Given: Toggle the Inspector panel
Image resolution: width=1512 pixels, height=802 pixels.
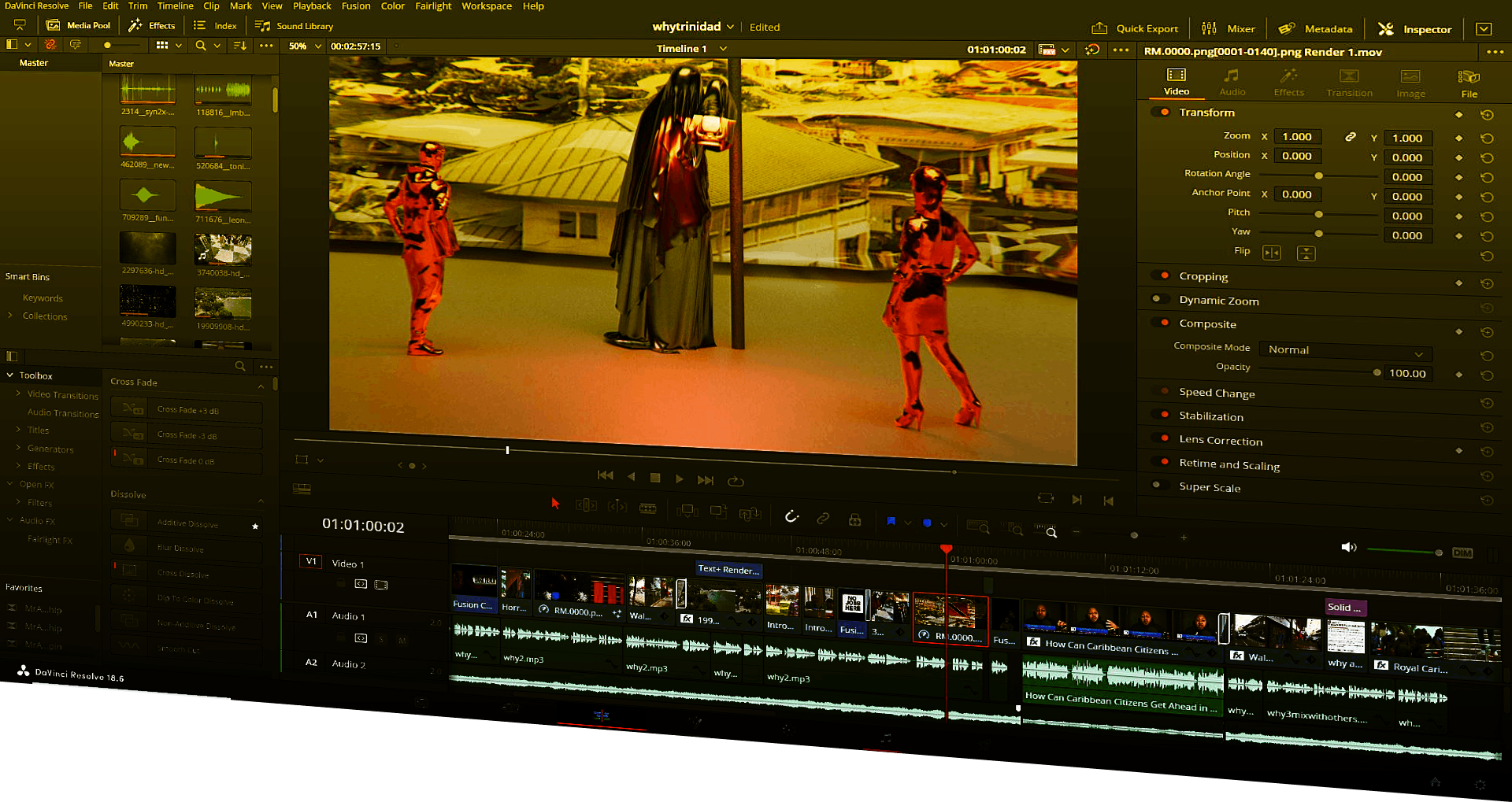Looking at the screenshot, I should pos(1414,29).
